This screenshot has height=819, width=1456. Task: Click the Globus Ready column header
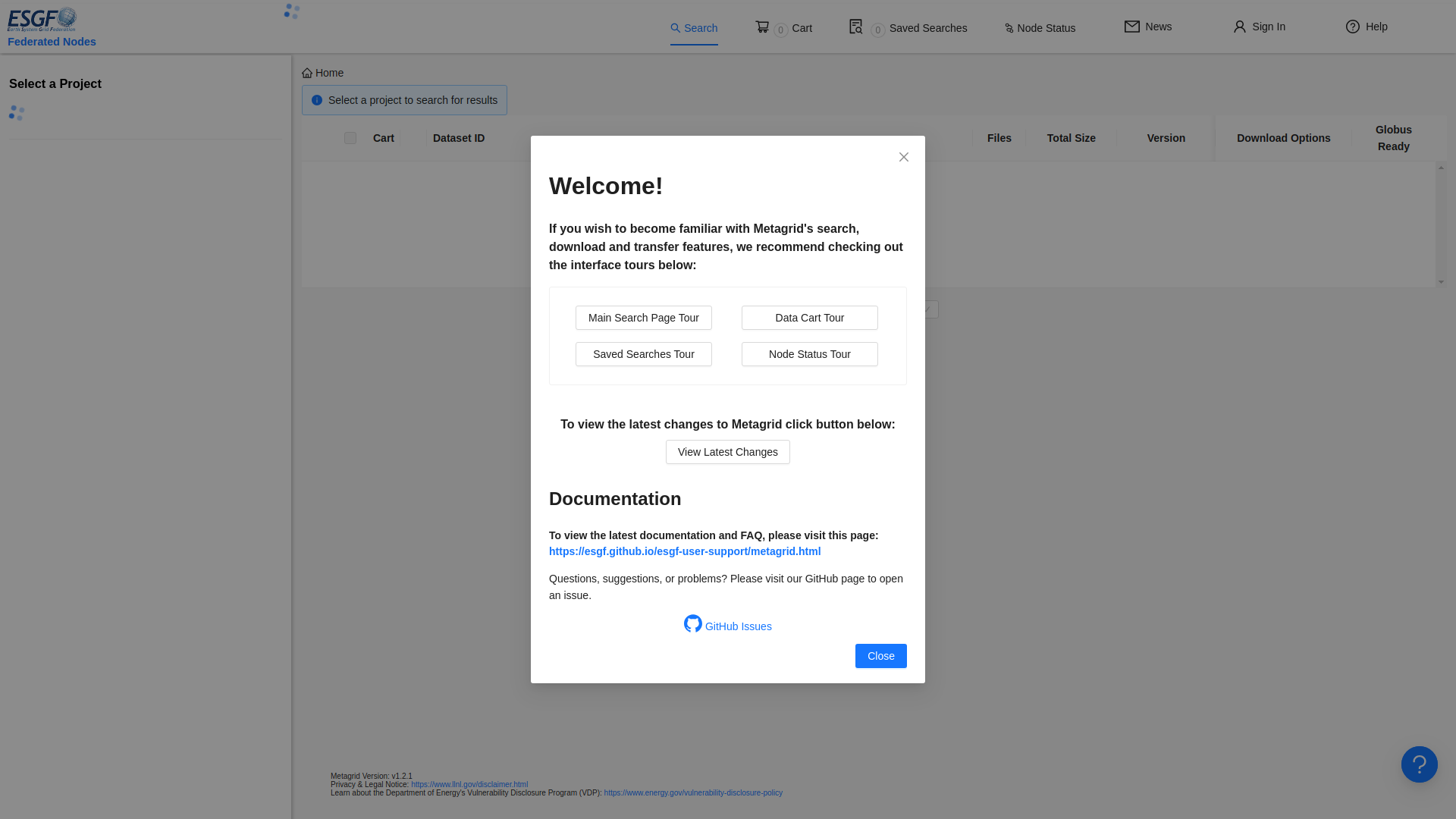click(x=1394, y=138)
